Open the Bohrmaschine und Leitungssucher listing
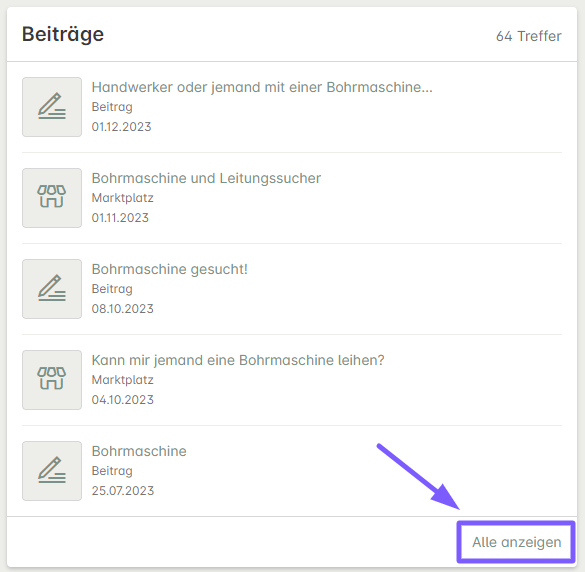The height and width of the screenshot is (572, 585). tap(206, 178)
